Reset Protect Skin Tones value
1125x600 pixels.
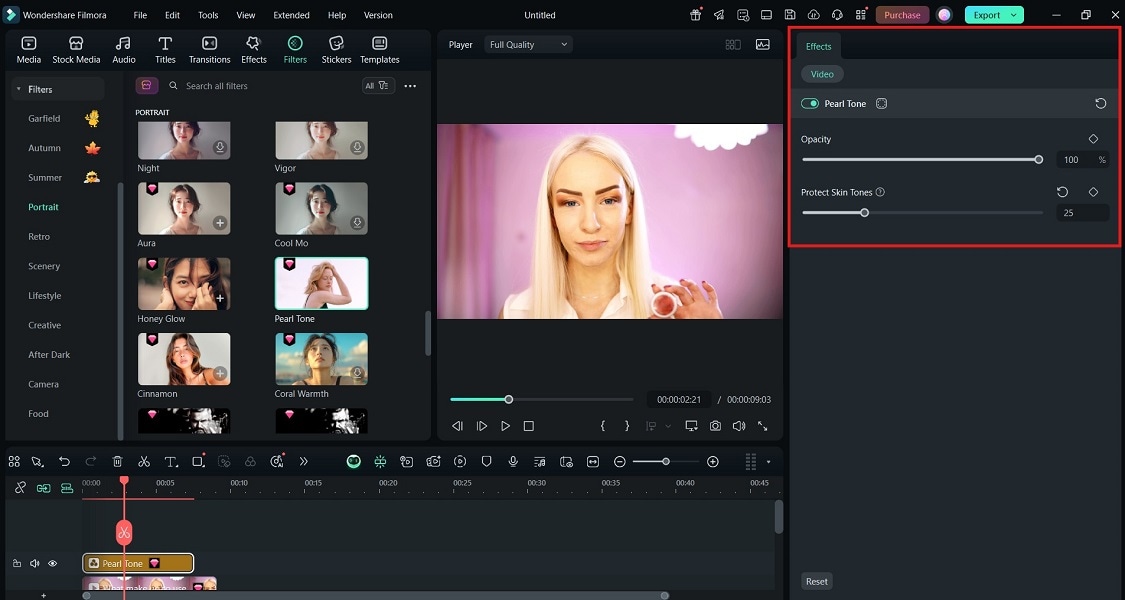[x=1063, y=192]
